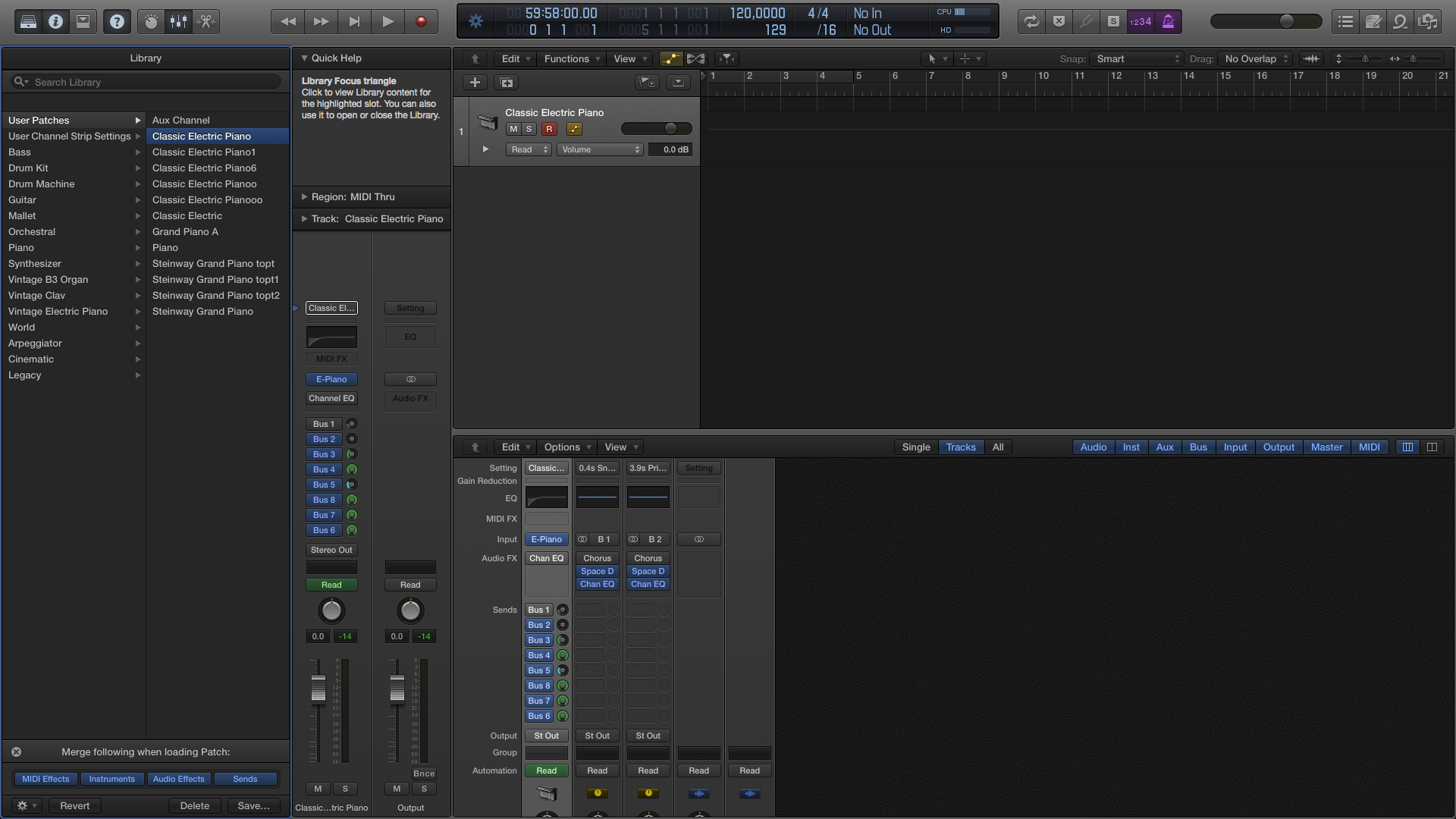The image size is (1456, 819).
Task: Open the mixer Options menu
Action: click(567, 447)
